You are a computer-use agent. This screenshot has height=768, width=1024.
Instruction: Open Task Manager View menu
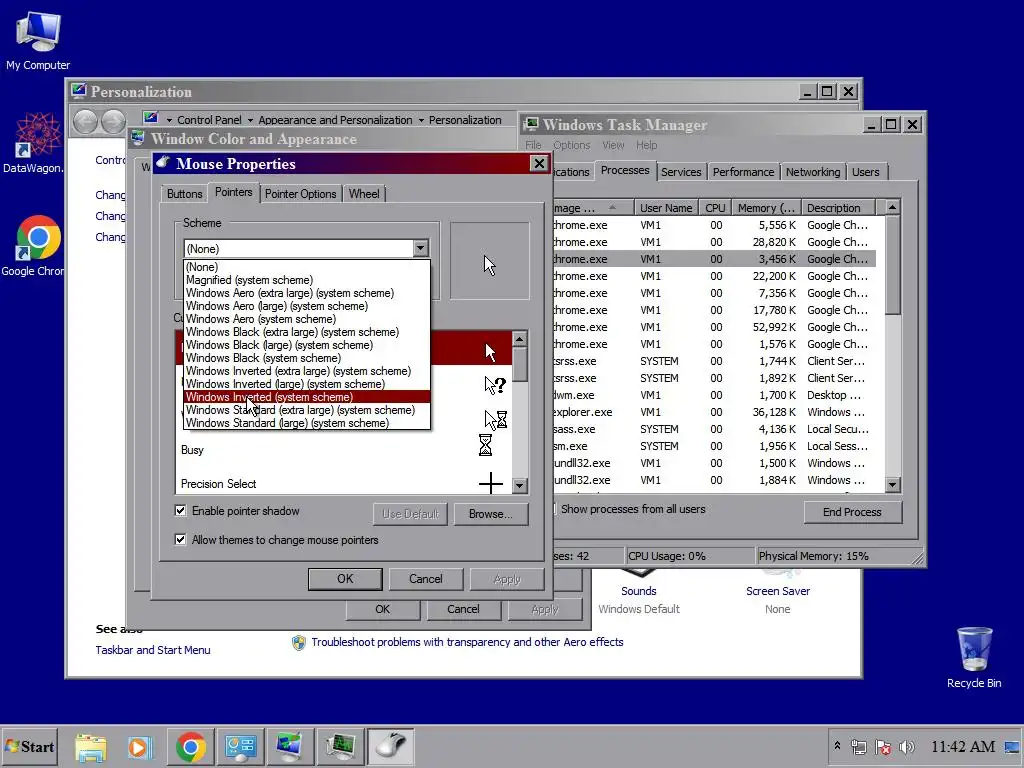click(613, 145)
